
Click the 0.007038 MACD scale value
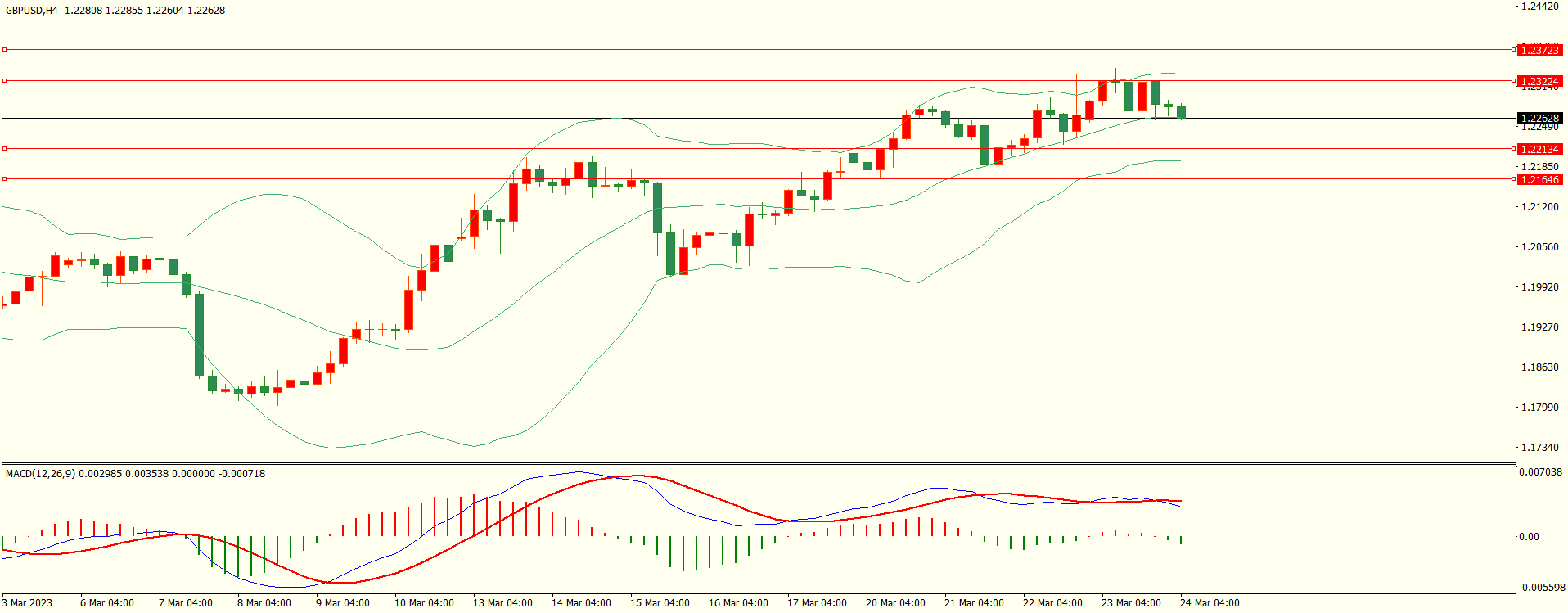(1540, 472)
